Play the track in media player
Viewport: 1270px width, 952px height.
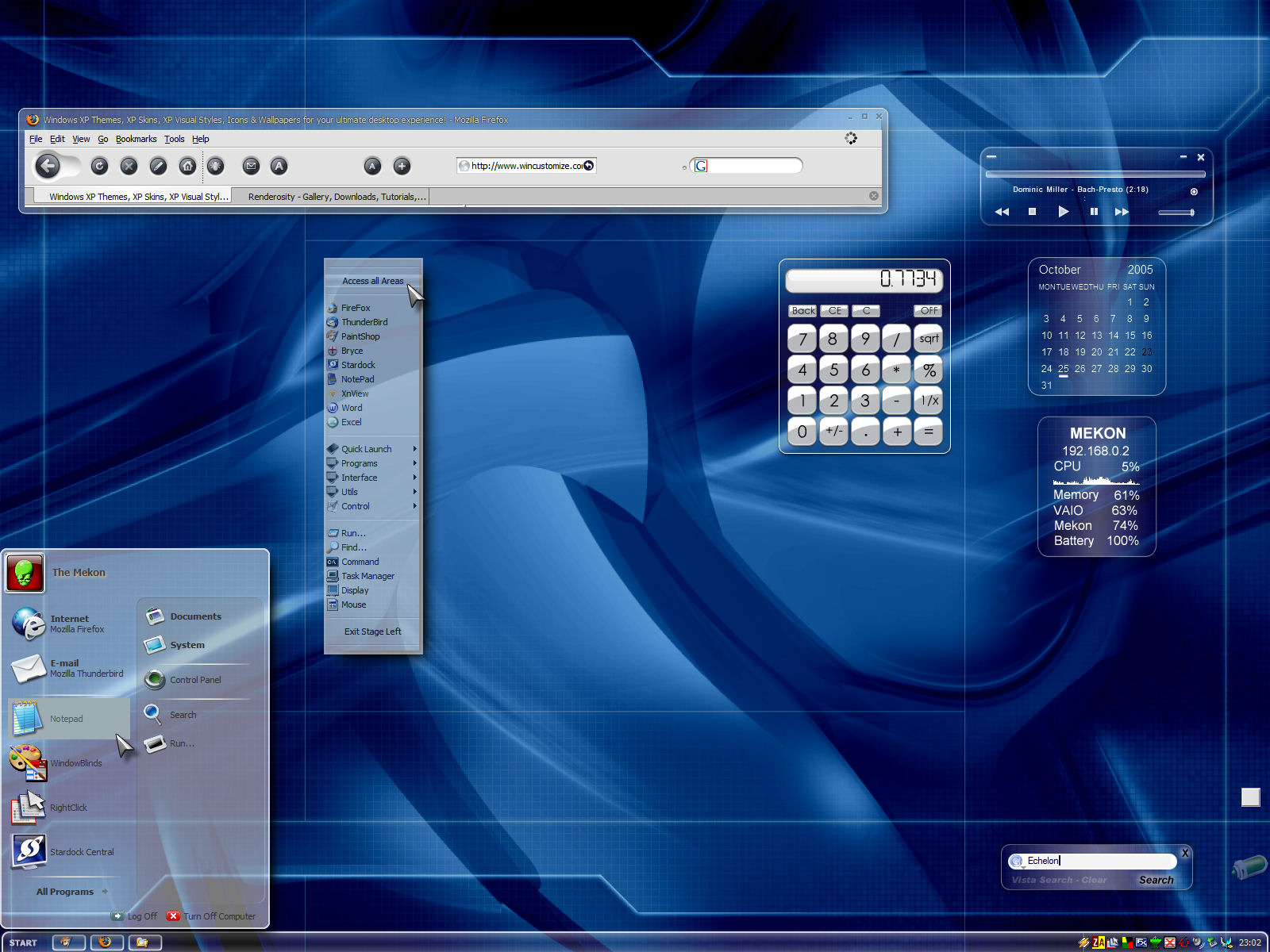pos(1064,212)
